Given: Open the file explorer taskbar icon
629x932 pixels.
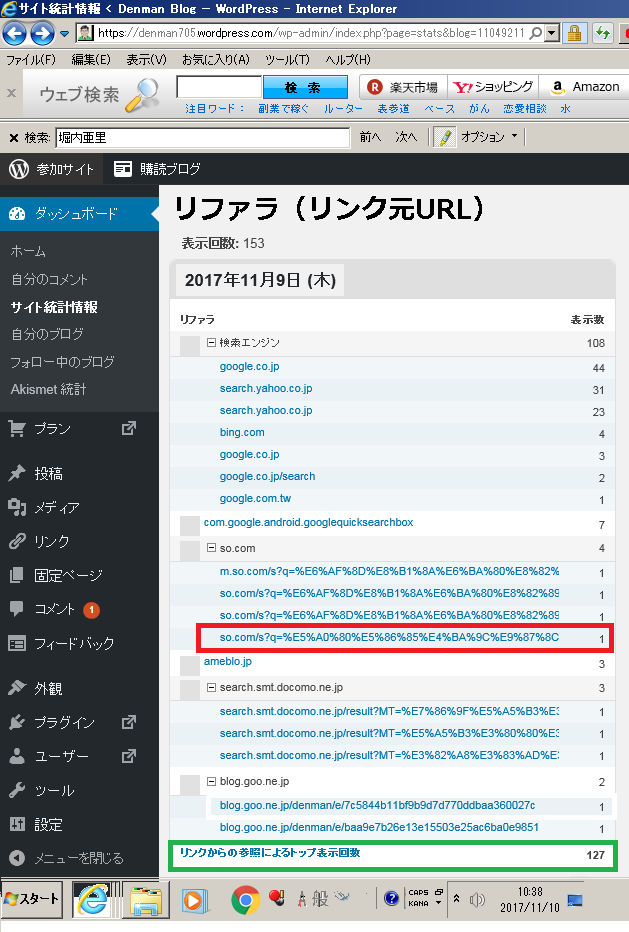Looking at the screenshot, I should point(146,900).
